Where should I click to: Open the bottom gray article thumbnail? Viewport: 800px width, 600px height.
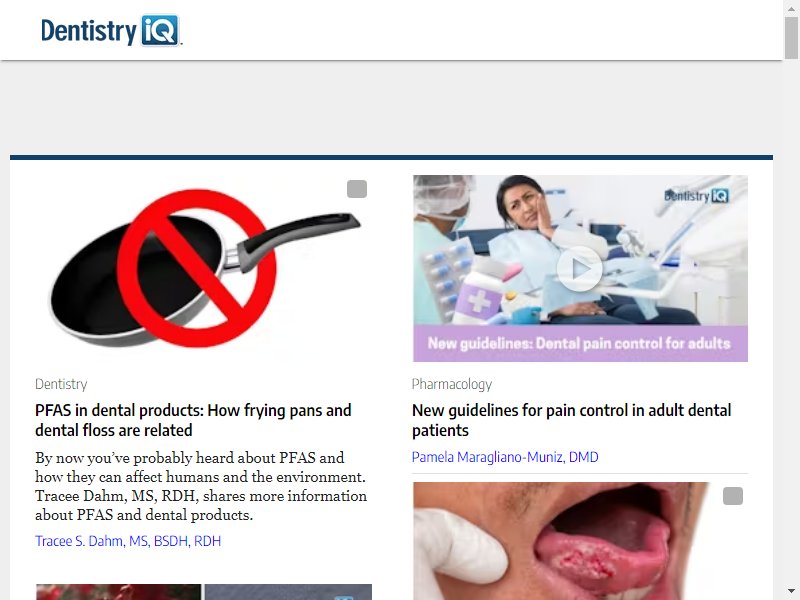tap(288, 592)
